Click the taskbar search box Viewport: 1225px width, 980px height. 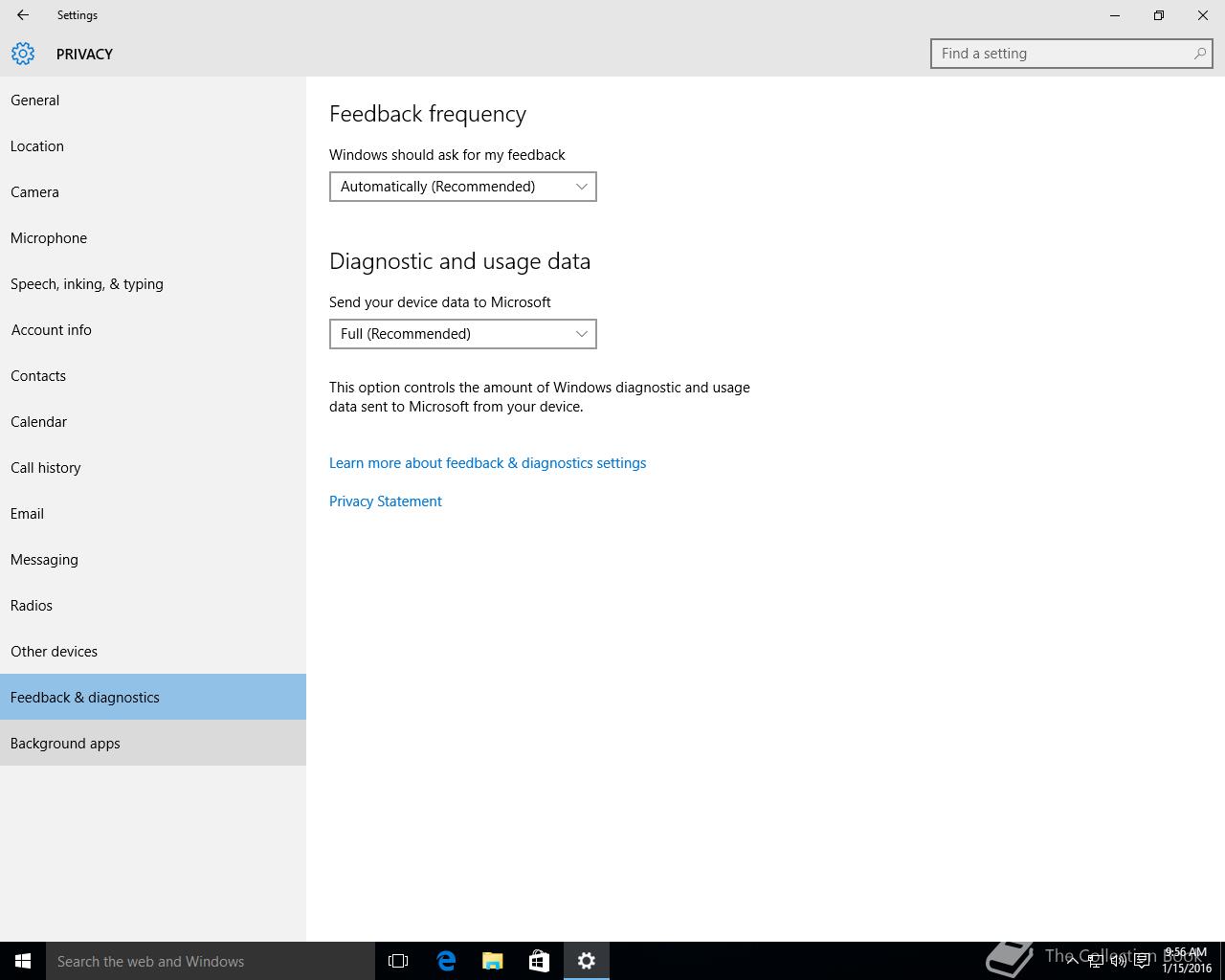pyautogui.click(x=211, y=961)
